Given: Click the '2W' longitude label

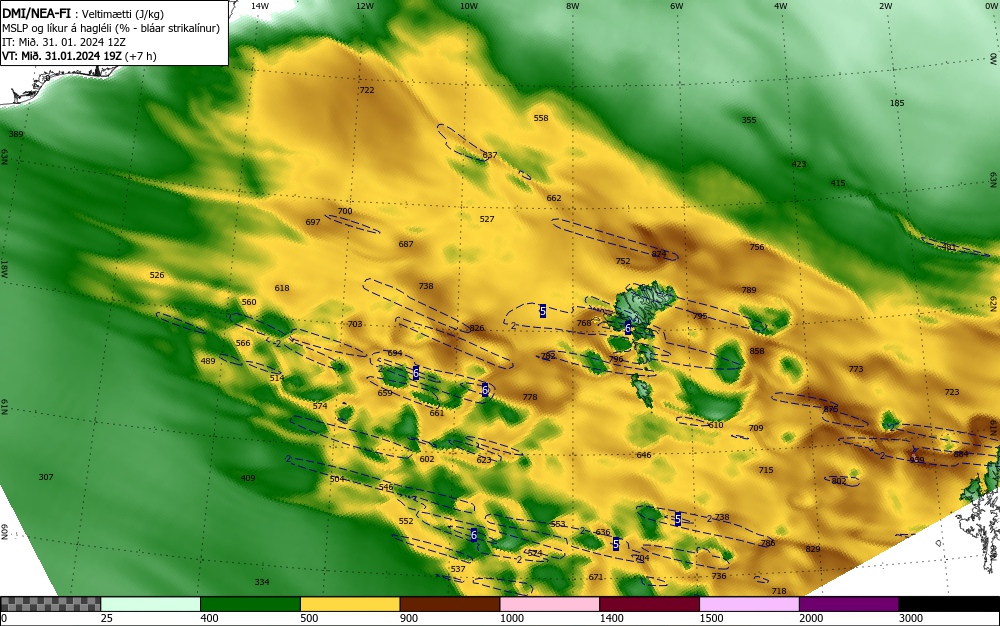Looking at the screenshot, I should [885, 6].
